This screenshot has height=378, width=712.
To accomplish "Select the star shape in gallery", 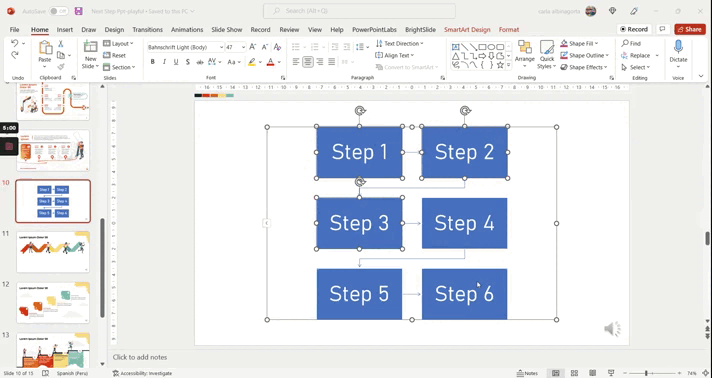I will (x=500, y=65).
